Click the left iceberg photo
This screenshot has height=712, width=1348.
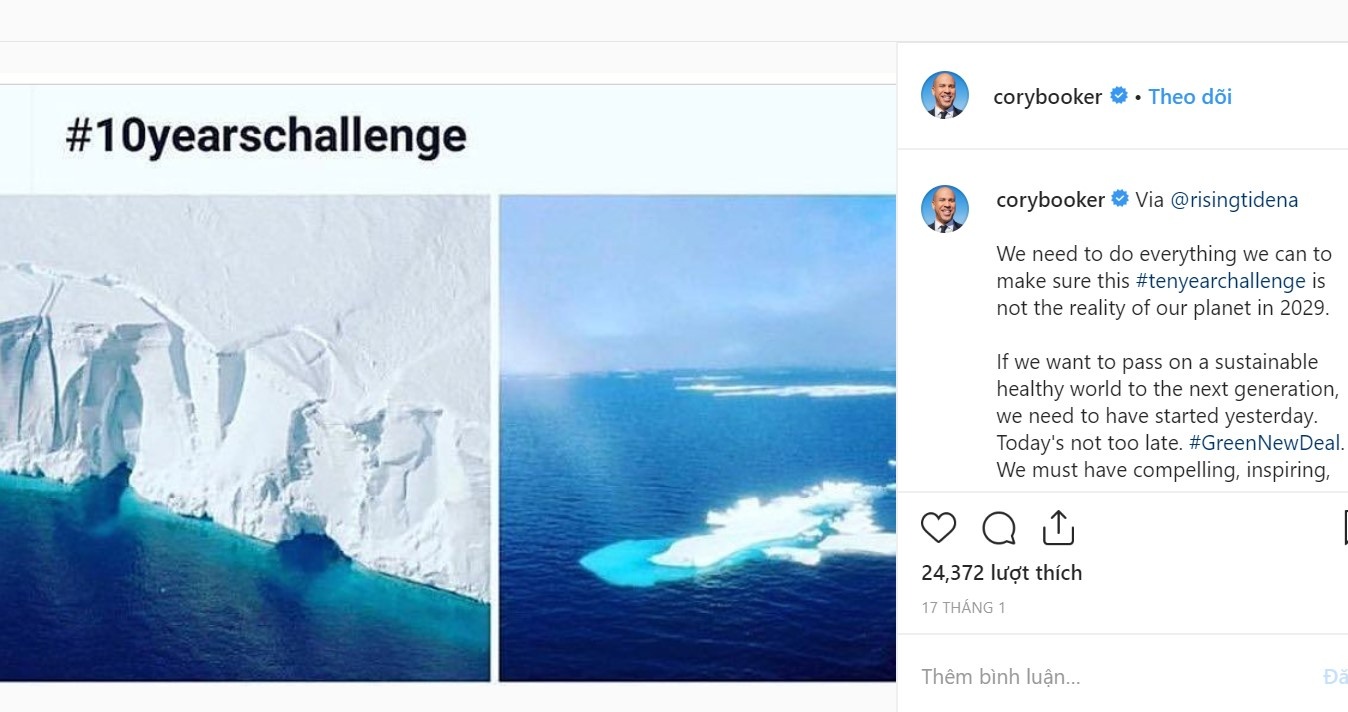pyautogui.click(x=245, y=438)
